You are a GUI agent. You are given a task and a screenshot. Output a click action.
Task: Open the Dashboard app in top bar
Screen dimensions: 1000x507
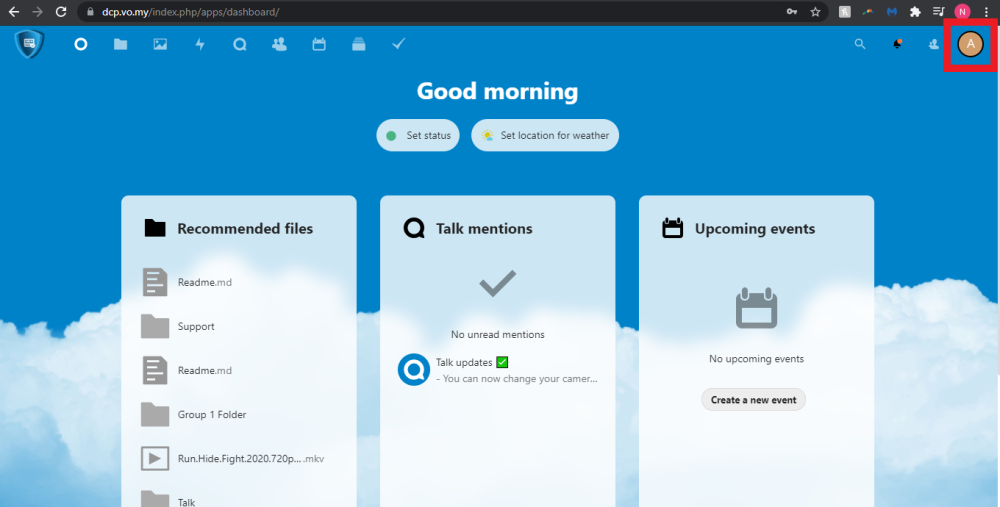coord(81,44)
